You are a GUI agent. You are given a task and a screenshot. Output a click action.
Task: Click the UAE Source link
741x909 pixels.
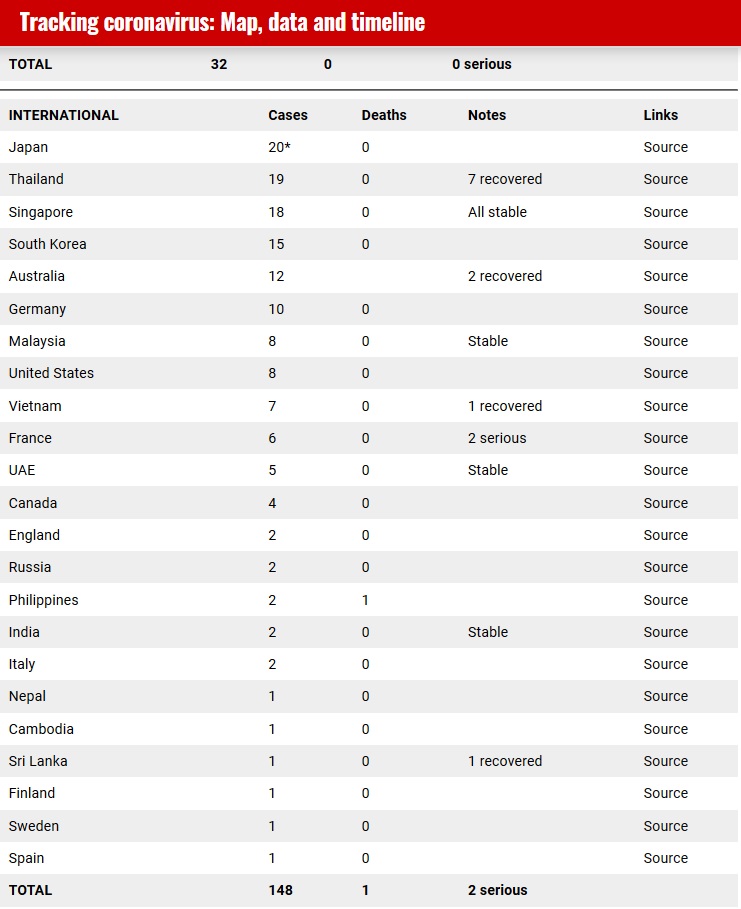point(665,470)
